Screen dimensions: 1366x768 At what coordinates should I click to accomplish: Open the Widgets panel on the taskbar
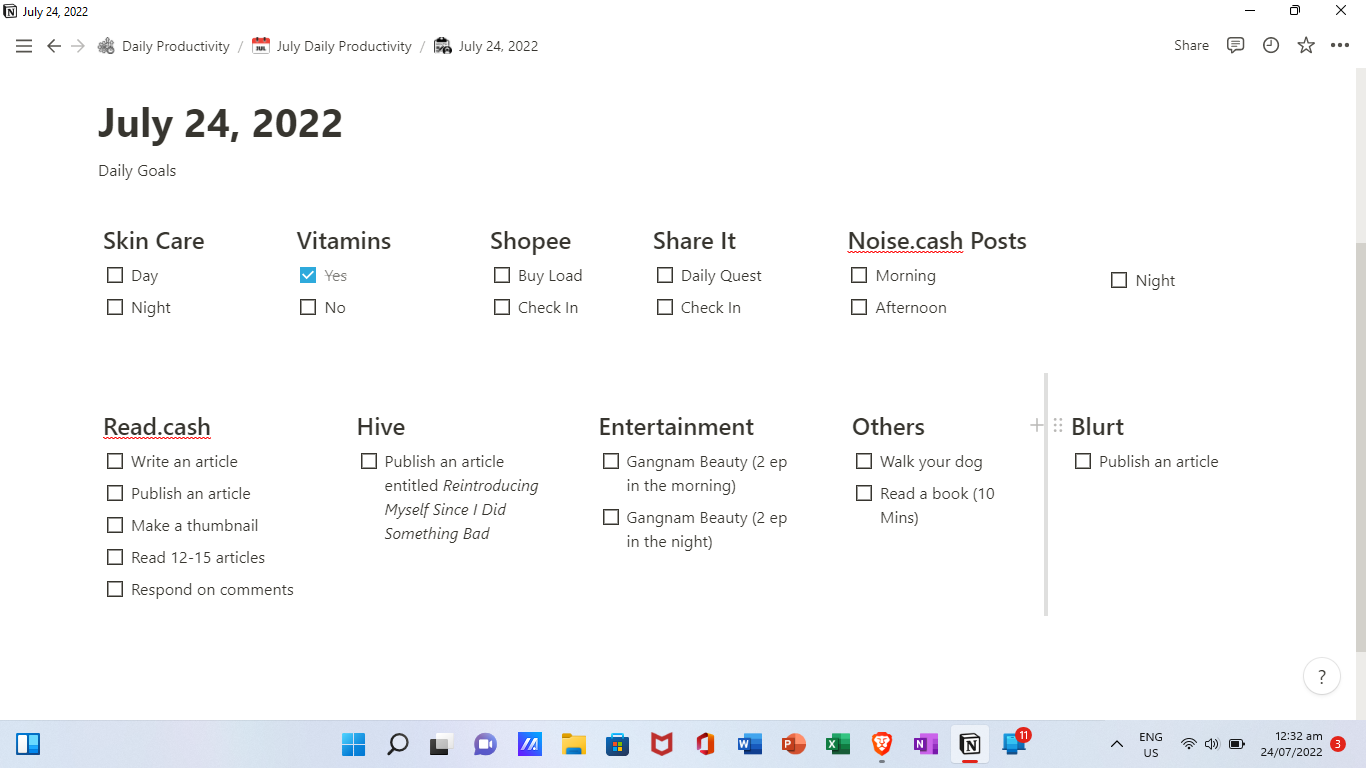(28, 744)
